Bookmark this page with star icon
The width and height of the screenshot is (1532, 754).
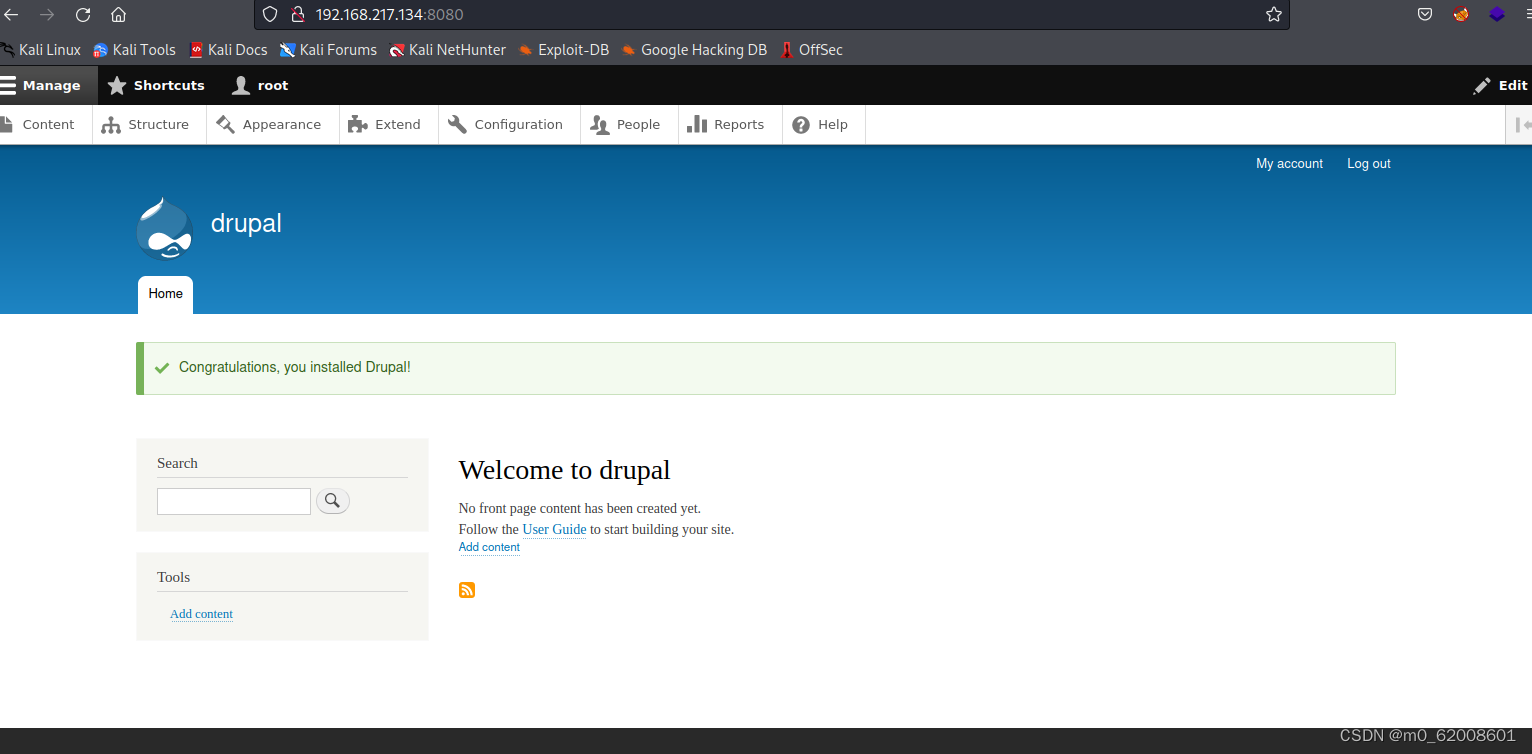tap(1273, 14)
